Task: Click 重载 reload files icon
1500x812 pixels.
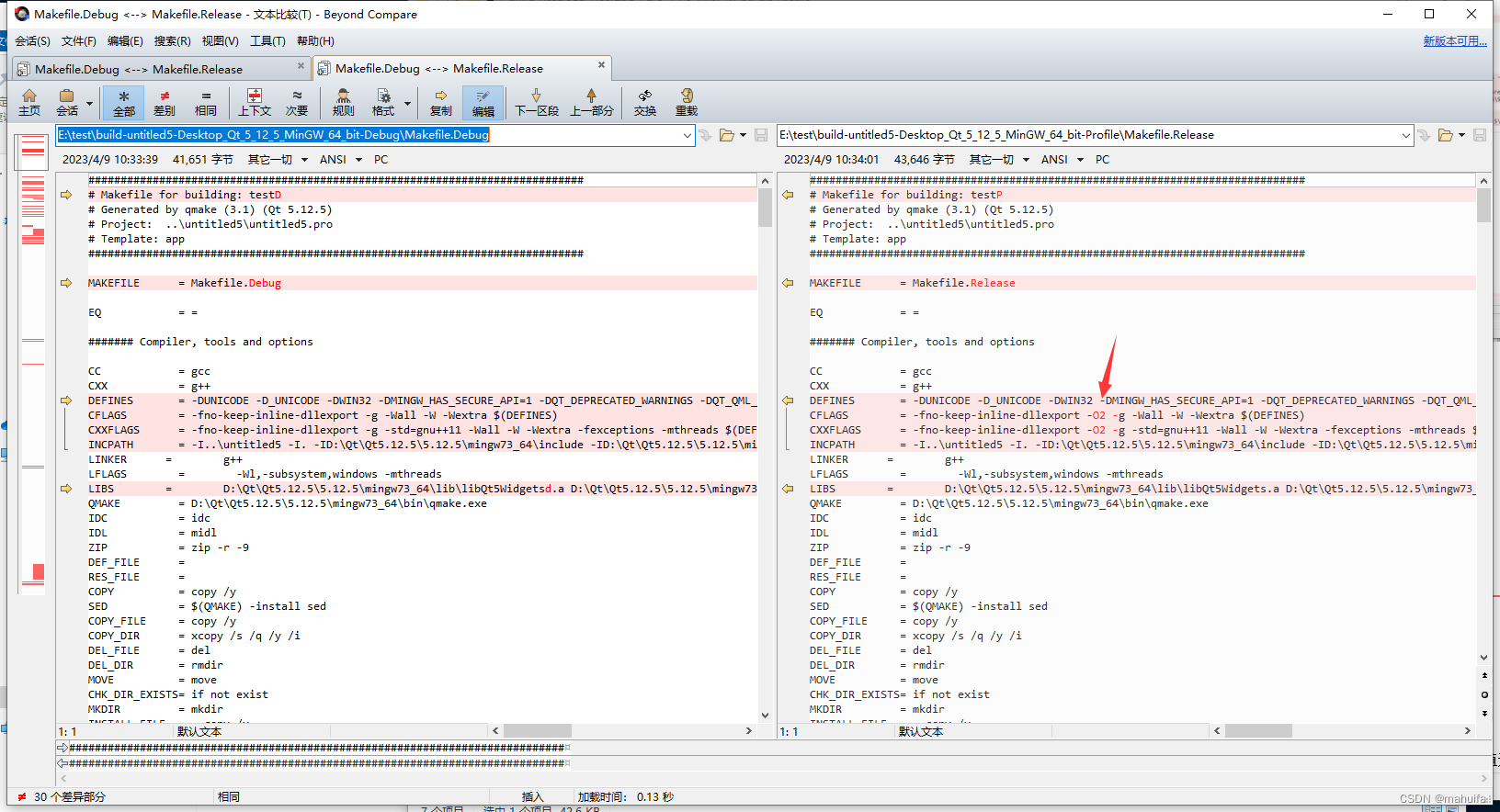Action: (687, 102)
